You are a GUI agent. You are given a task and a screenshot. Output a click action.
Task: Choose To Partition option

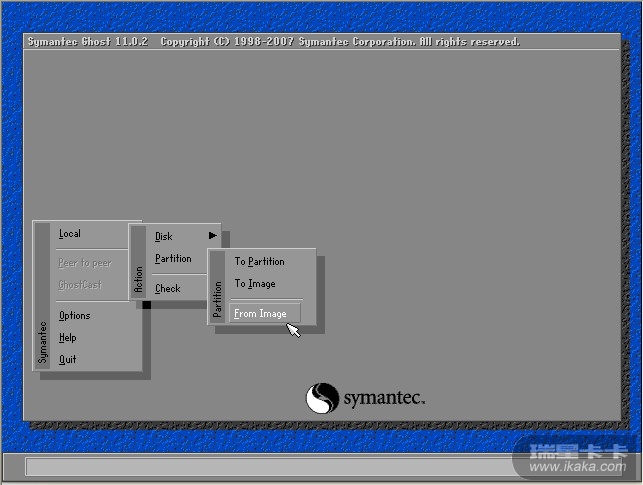coord(260,262)
